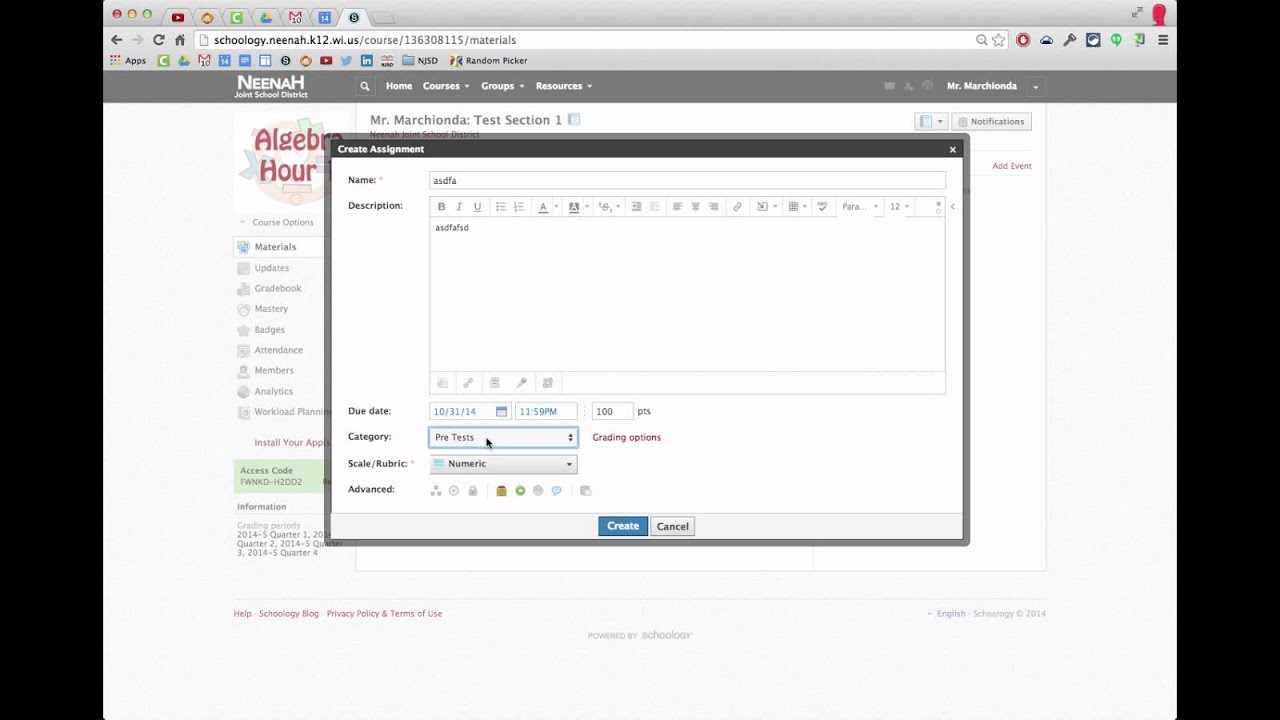Viewport: 1280px width, 720px height.
Task: Insert a bulleted list
Action: click(501, 207)
